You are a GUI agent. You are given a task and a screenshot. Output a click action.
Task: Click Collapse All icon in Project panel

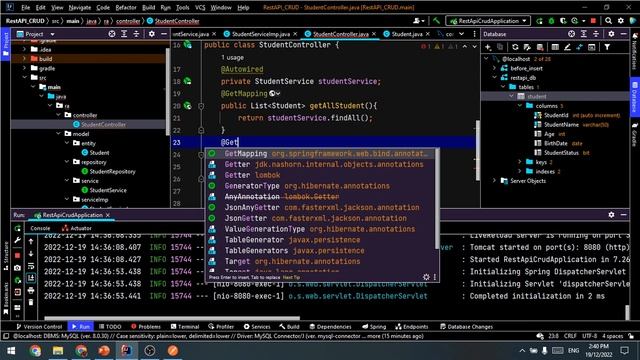(x=136, y=34)
